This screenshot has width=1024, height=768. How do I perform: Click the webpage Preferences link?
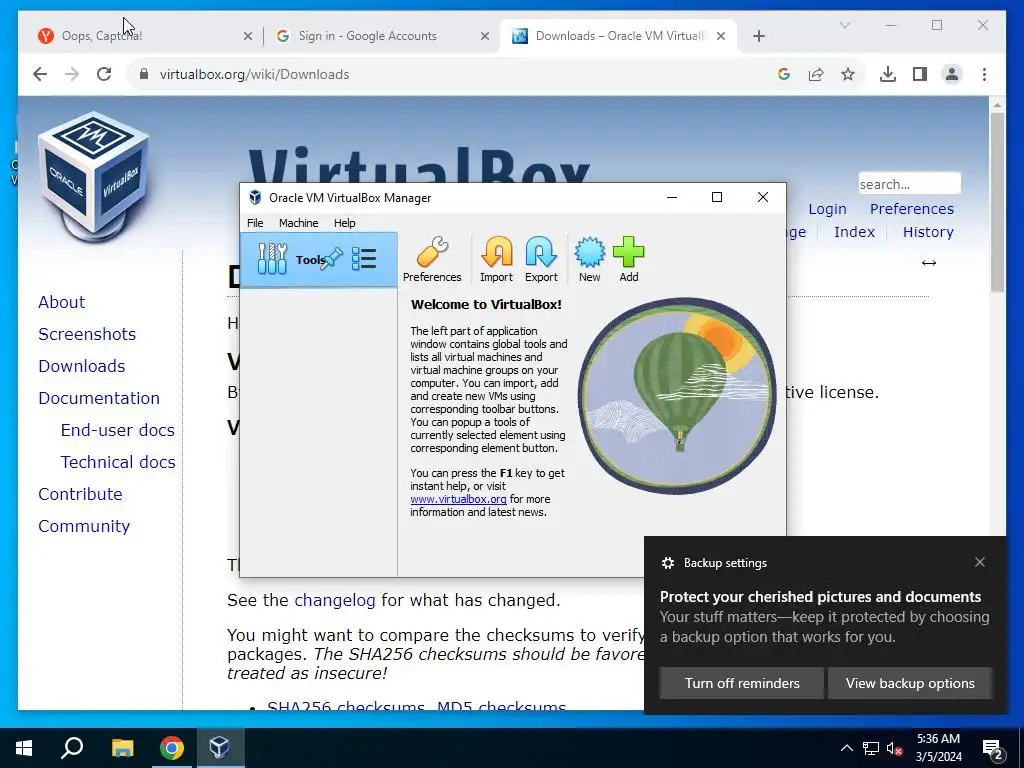pos(912,209)
